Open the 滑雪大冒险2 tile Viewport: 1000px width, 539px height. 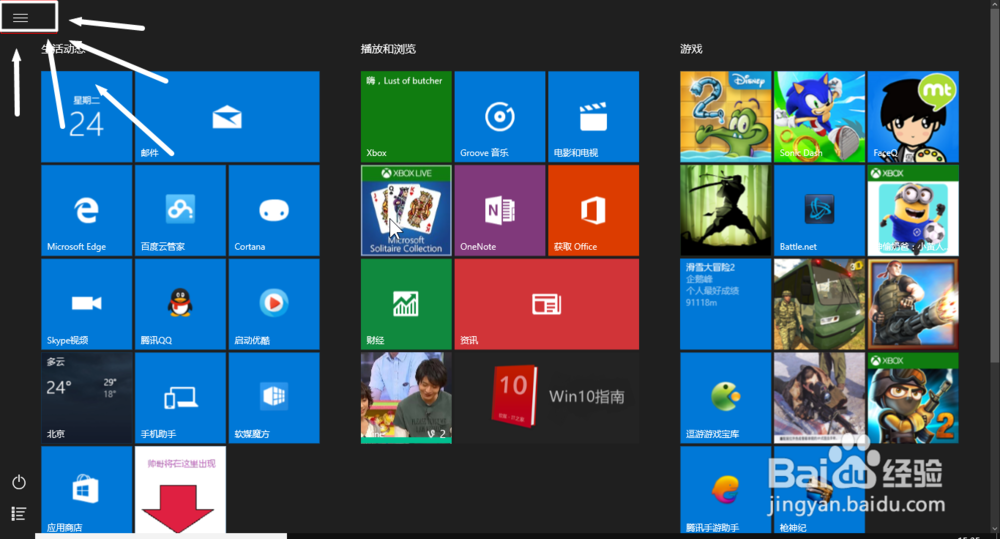point(726,304)
